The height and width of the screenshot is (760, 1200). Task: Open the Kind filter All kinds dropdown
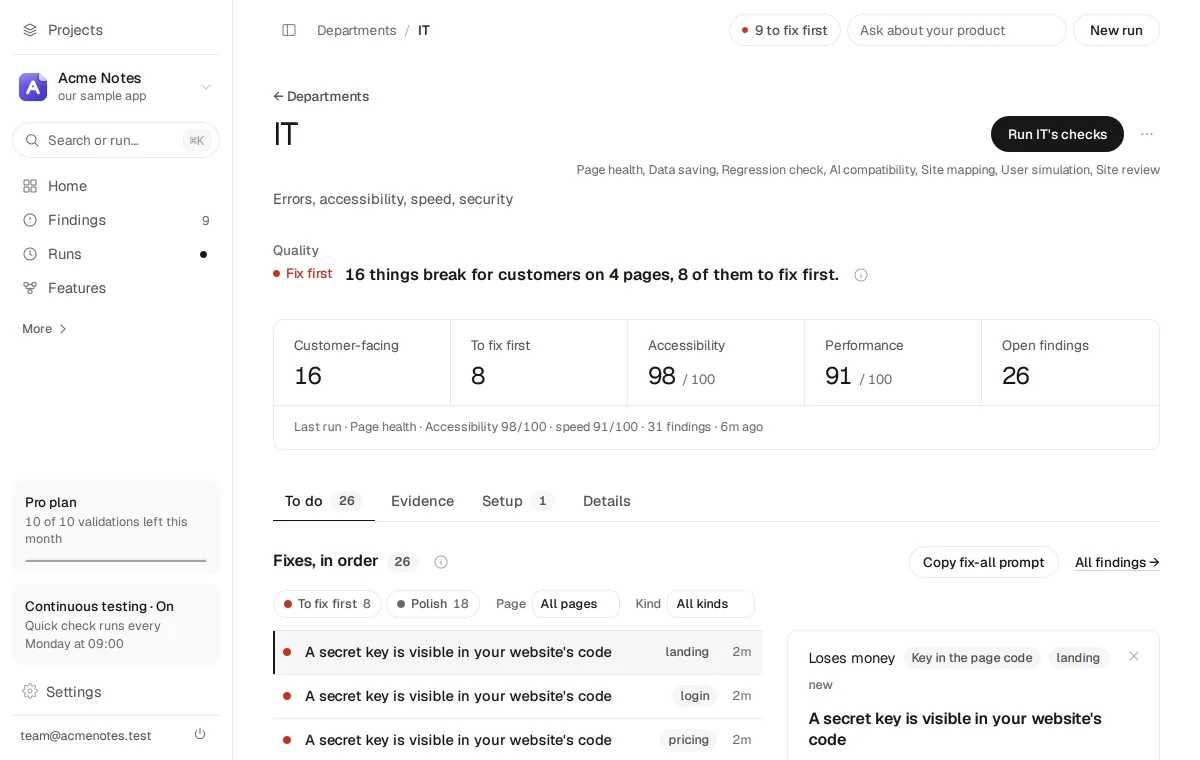tap(711, 604)
